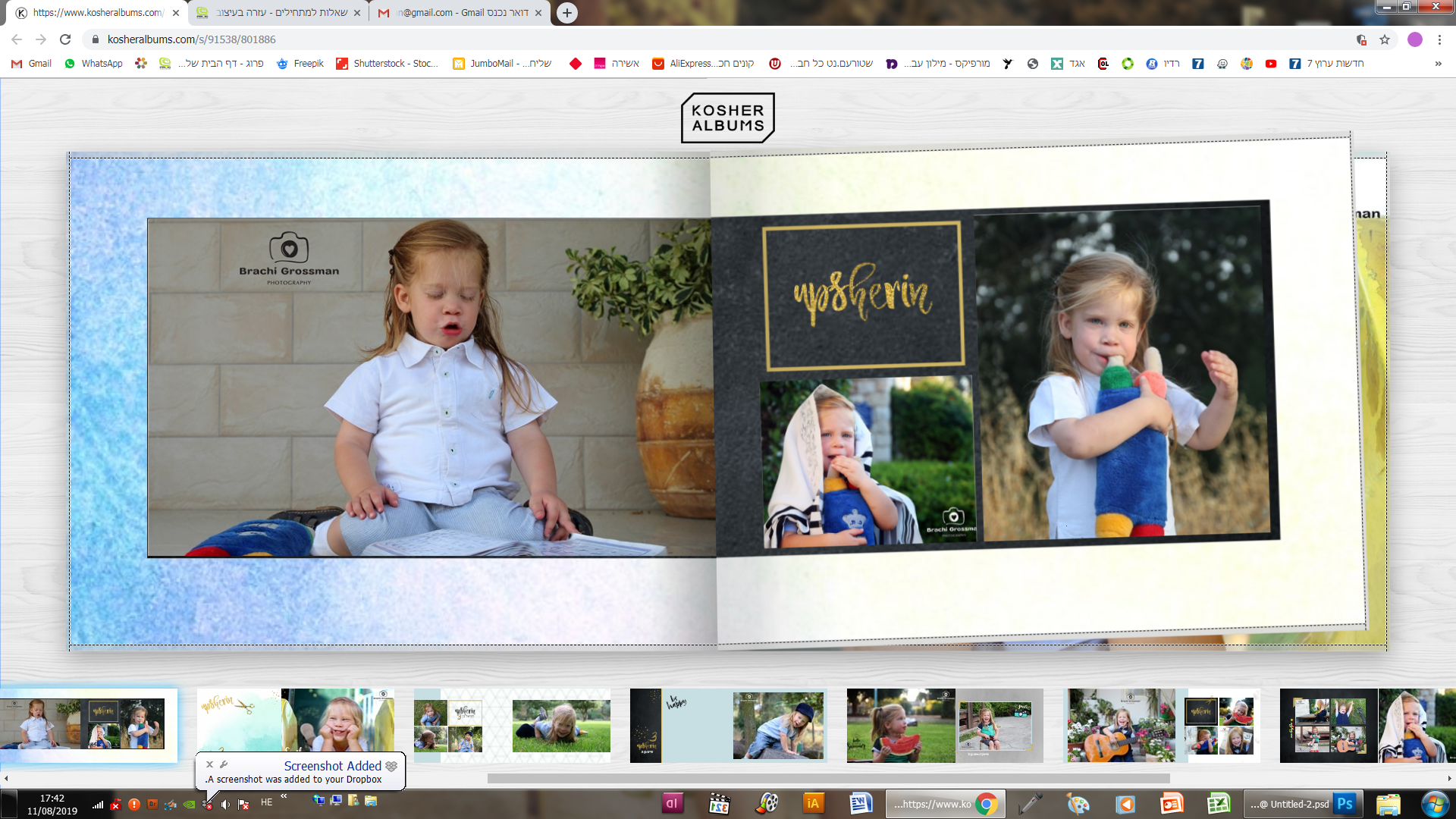Toggle the HE language indicator
Image resolution: width=1456 pixels, height=819 pixels.
[x=266, y=802]
